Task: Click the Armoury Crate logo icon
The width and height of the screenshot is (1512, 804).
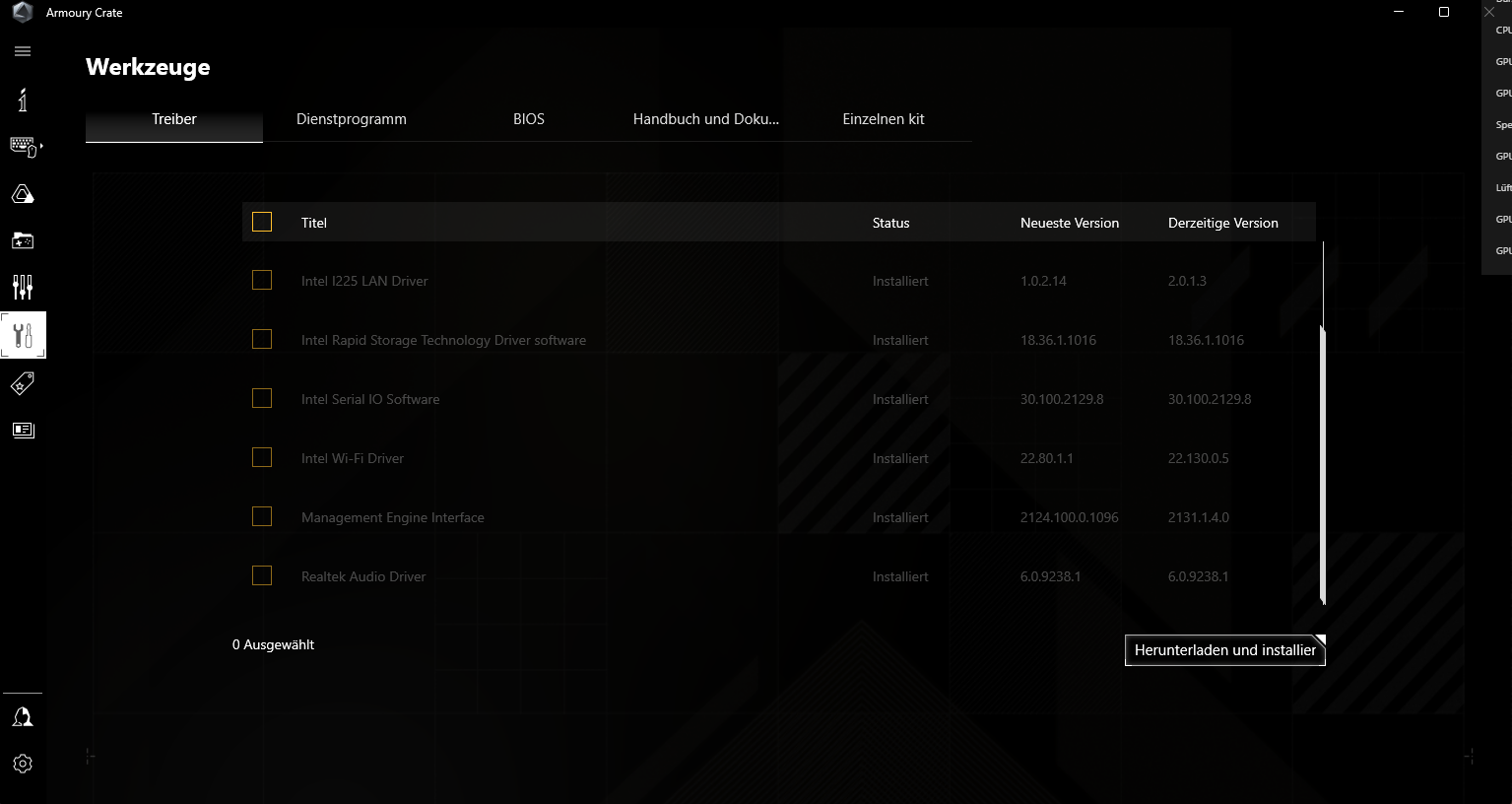Action: point(23,13)
